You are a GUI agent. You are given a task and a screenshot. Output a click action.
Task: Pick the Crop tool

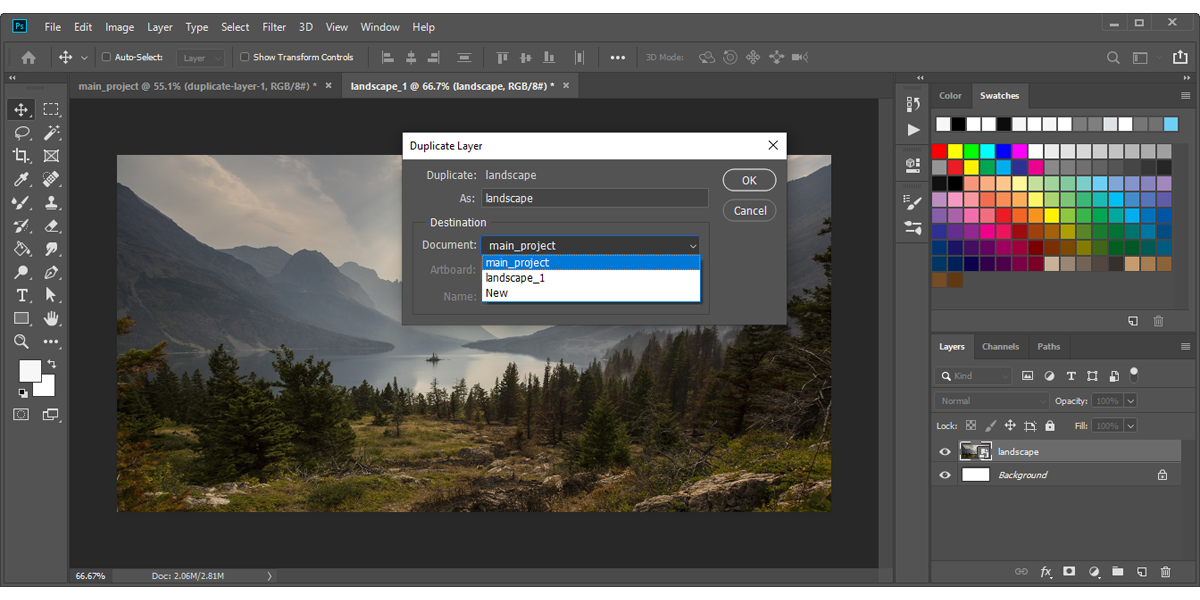[21, 156]
